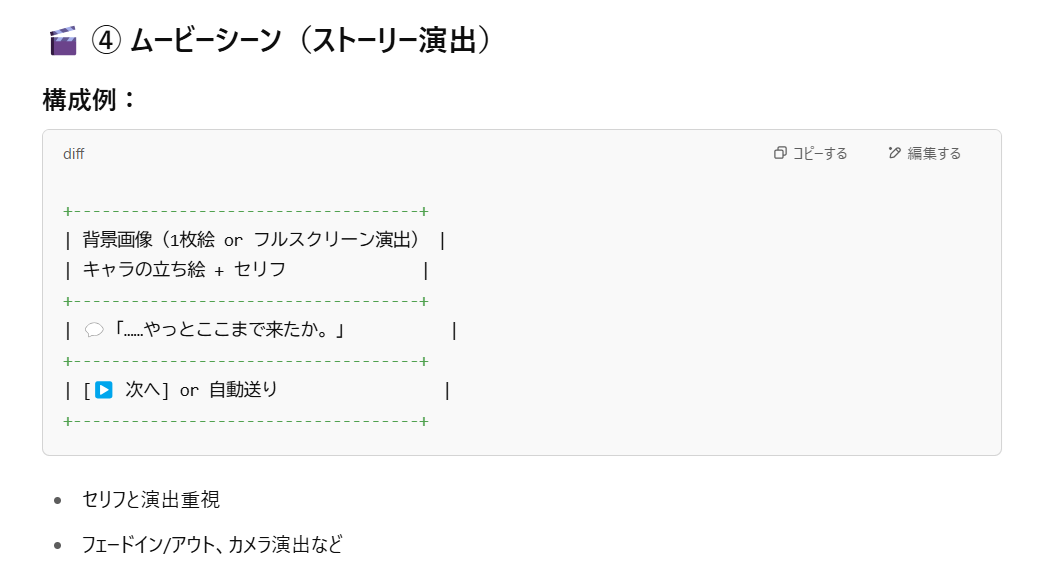The image size is (1039, 567).
Task: Click the blue play icon before 次へ
Action: click(104, 390)
